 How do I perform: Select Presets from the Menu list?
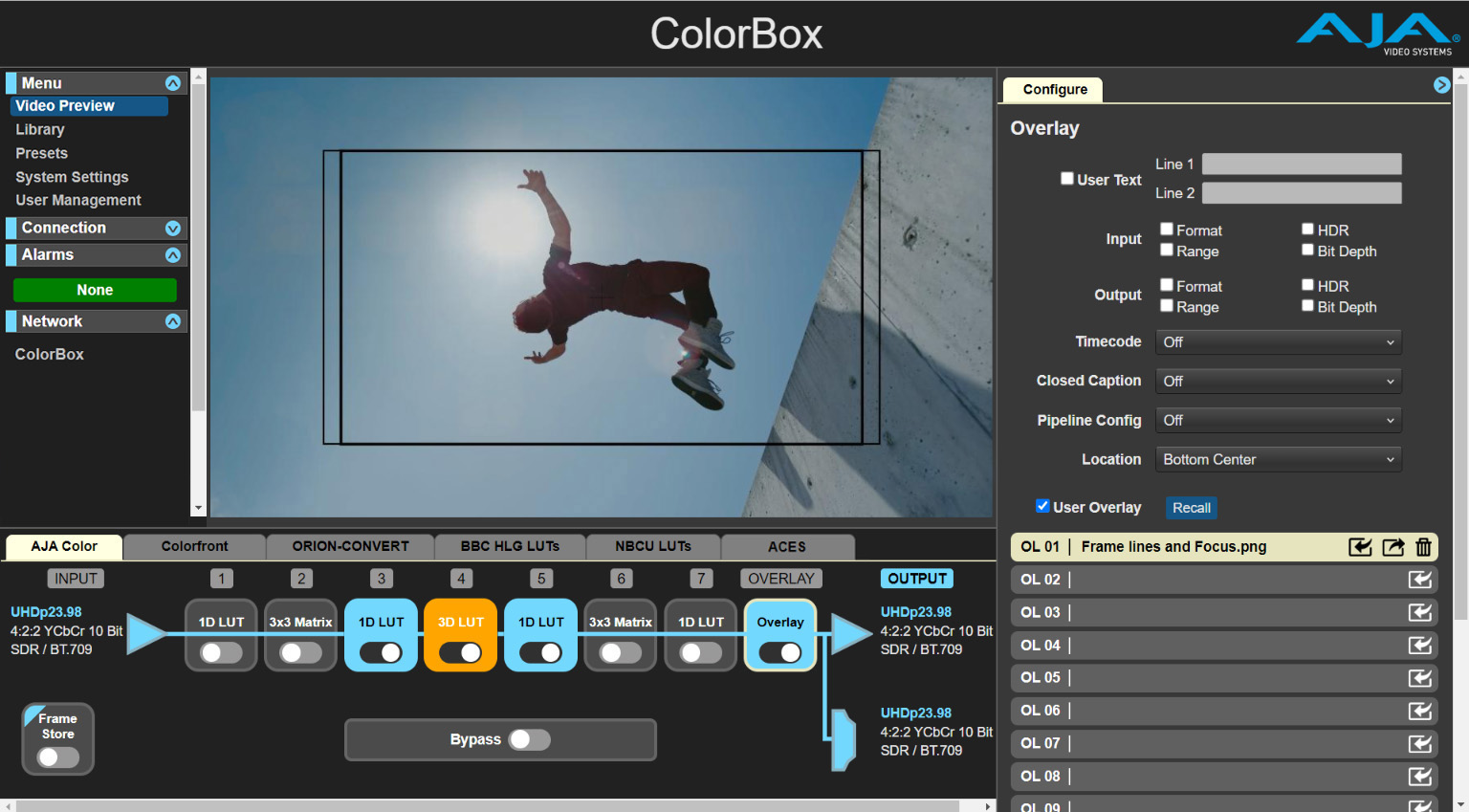tap(41, 153)
